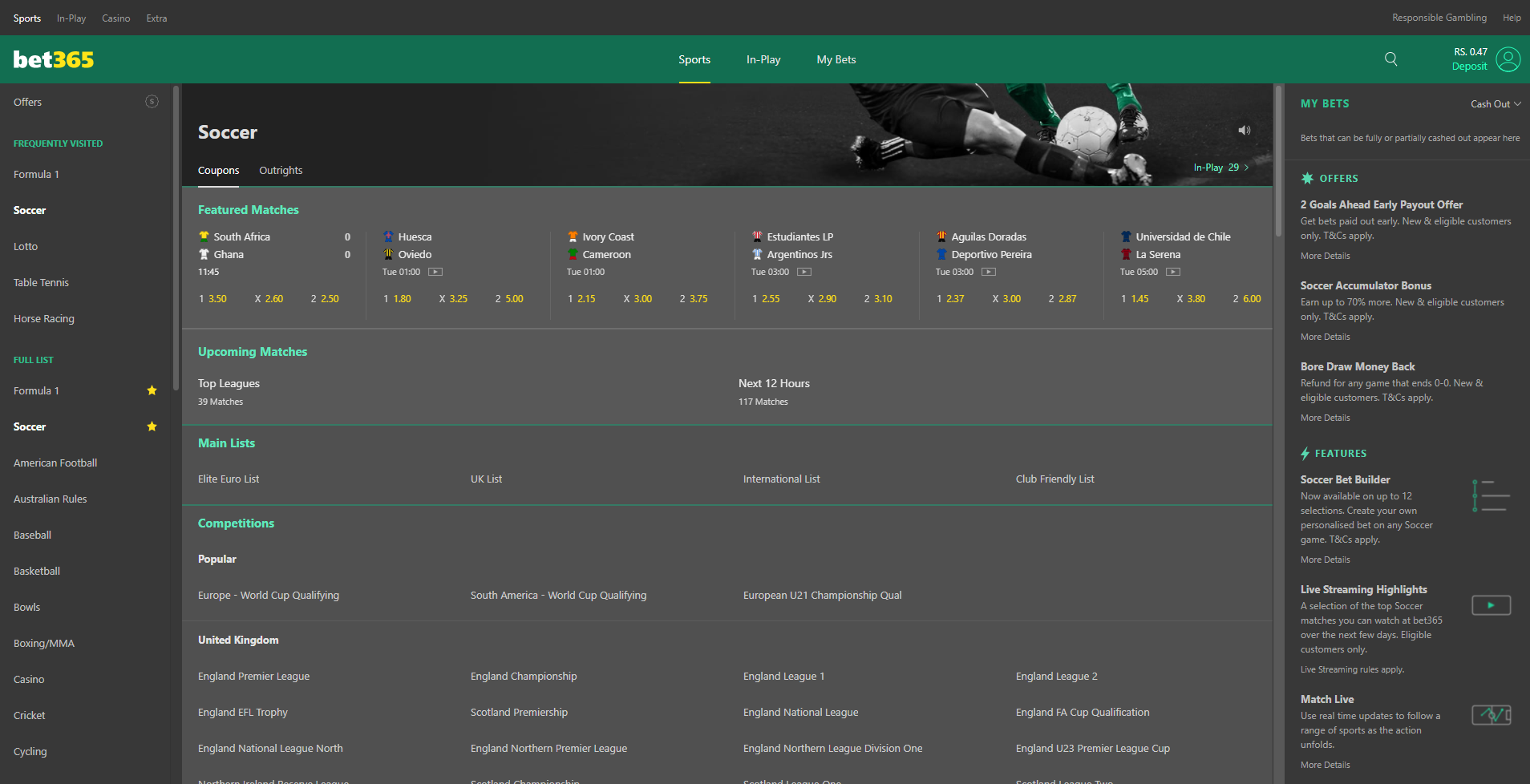Click the Features lightning bolt icon
Screen dimensions: 1530x784
pos(1305,453)
